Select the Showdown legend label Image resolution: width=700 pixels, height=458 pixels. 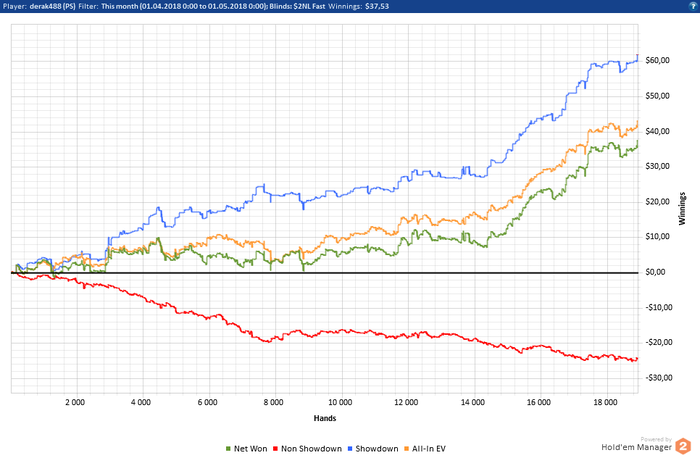(377, 449)
